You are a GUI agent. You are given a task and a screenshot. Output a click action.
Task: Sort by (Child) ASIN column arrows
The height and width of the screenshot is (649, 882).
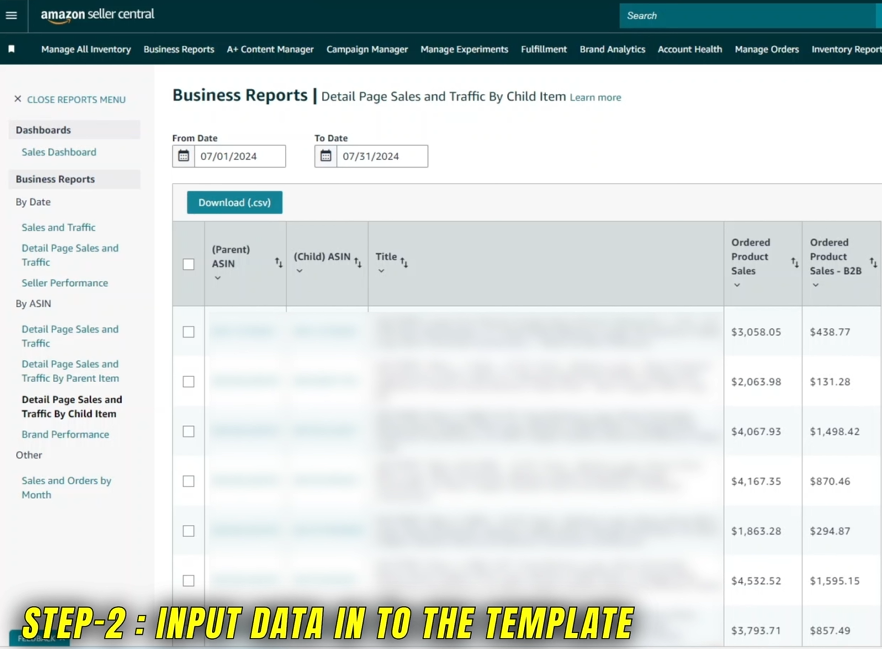coord(358,263)
